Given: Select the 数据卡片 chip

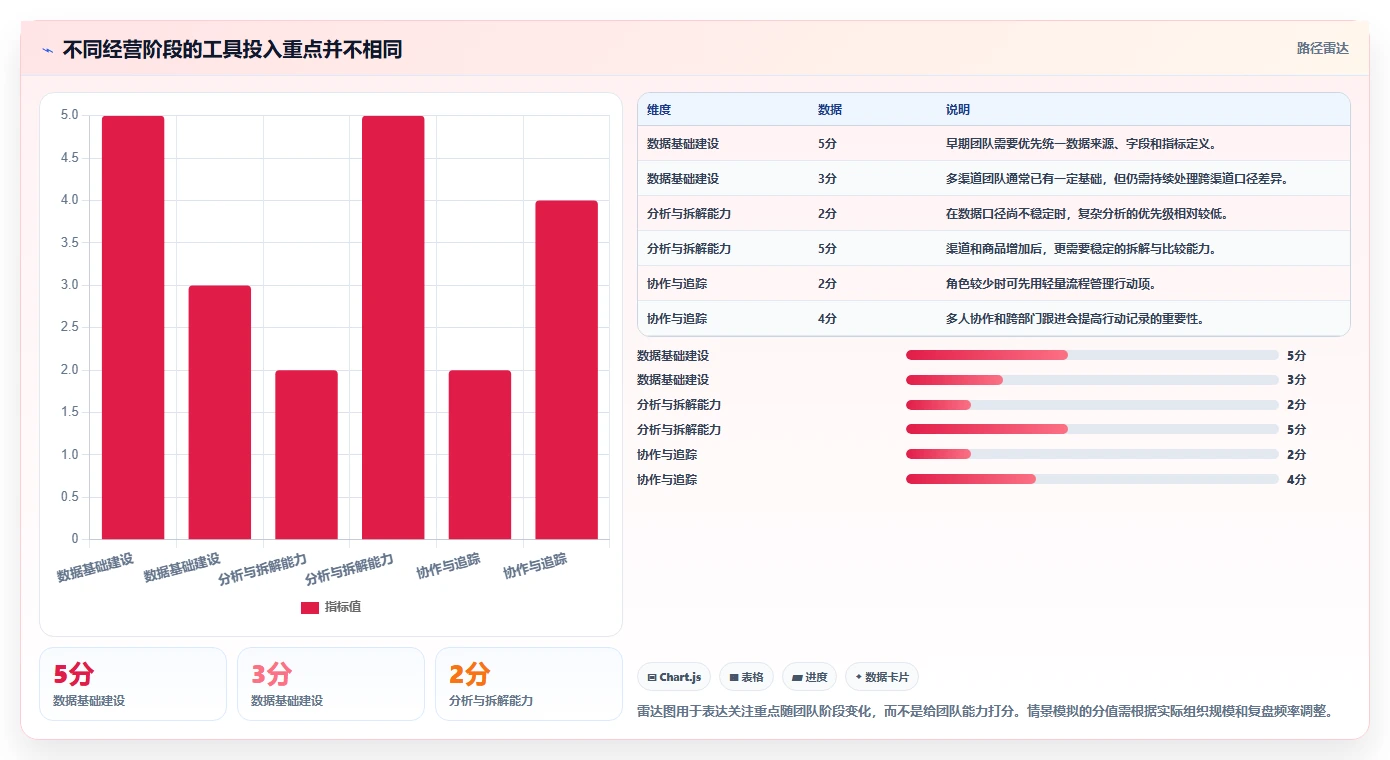Looking at the screenshot, I should [882, 677].
